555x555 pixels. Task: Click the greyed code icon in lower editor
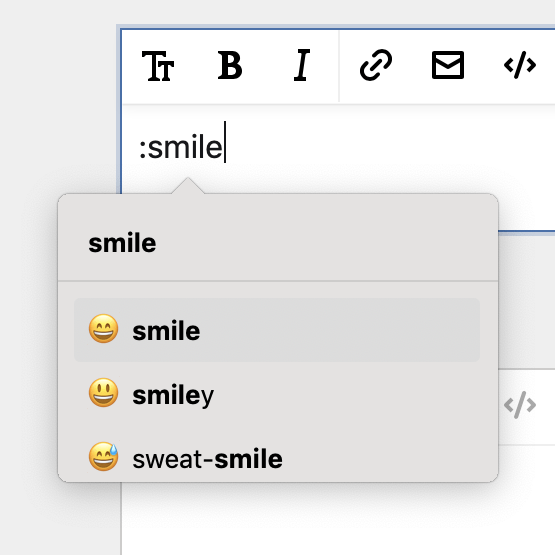click(x=520, y=405)
